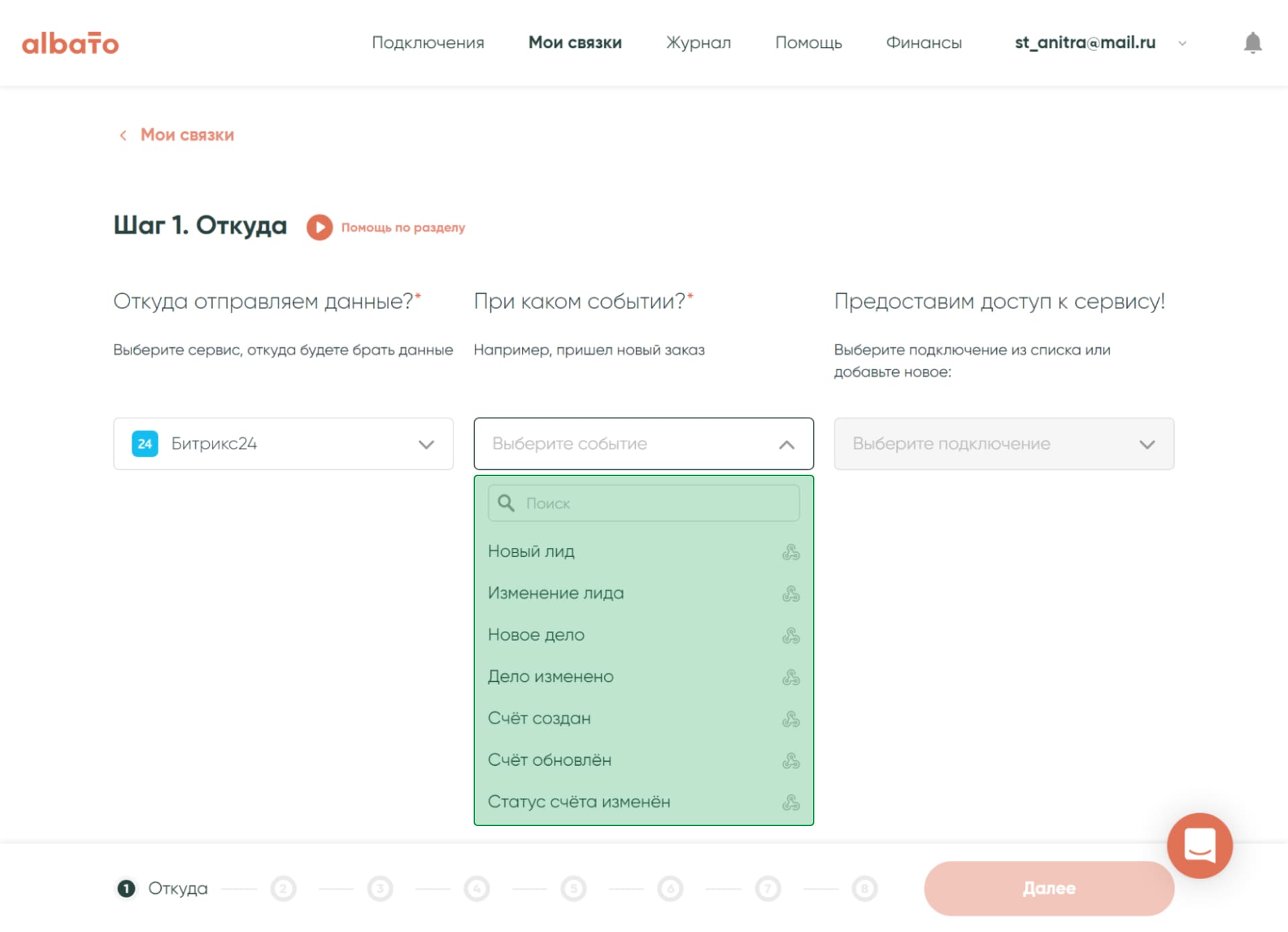Screen dimensions: 1288x932
Task: Return via Мои связки breadcrumb link
Action: (x=187, y=135)
